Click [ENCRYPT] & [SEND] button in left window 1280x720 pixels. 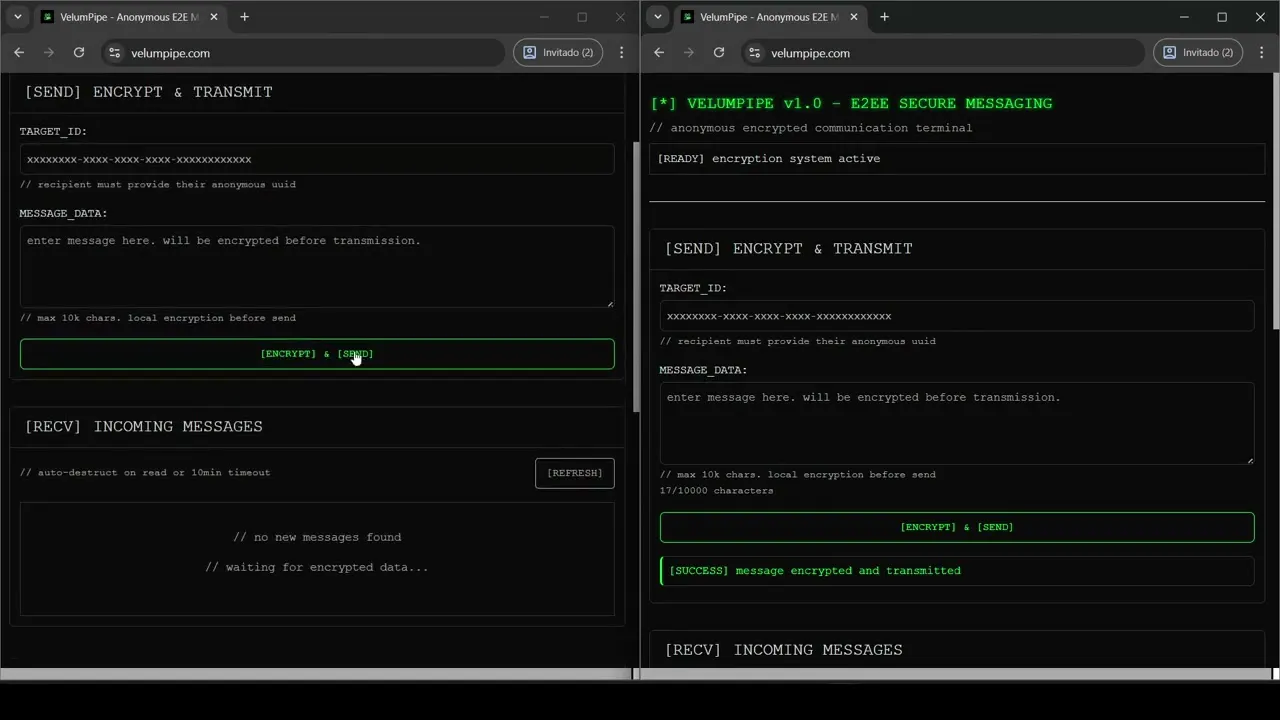click(317, 354)
